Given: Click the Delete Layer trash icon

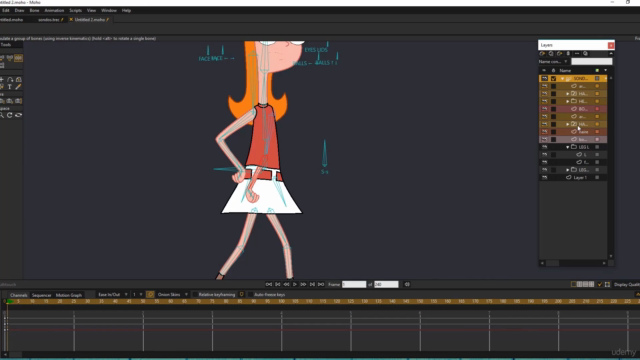Looking at the screenshot, I should coord(568,53).
